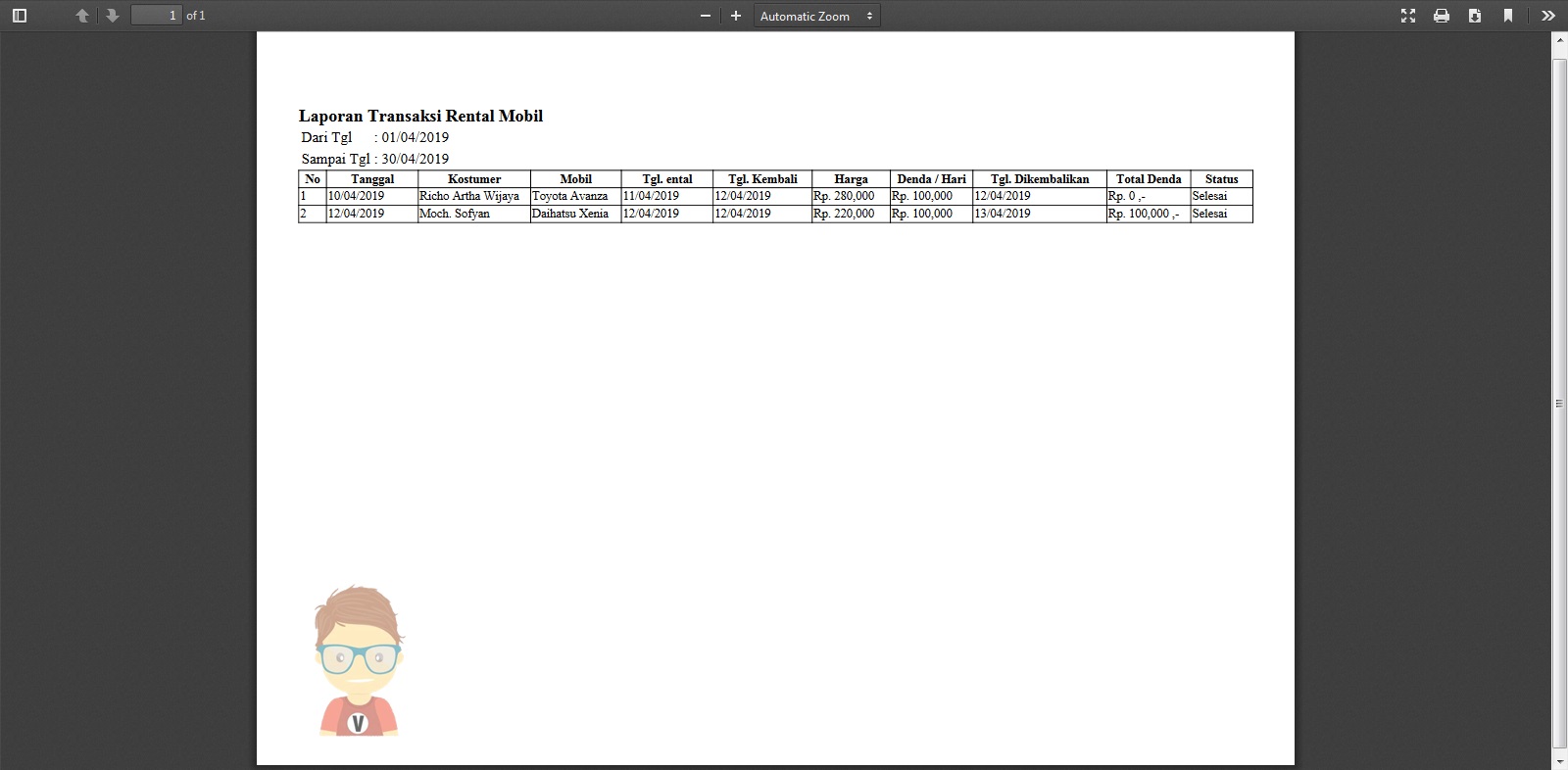Zoom in with the plus button
The width and height of the screenshot is (1568, 770).
736,16
